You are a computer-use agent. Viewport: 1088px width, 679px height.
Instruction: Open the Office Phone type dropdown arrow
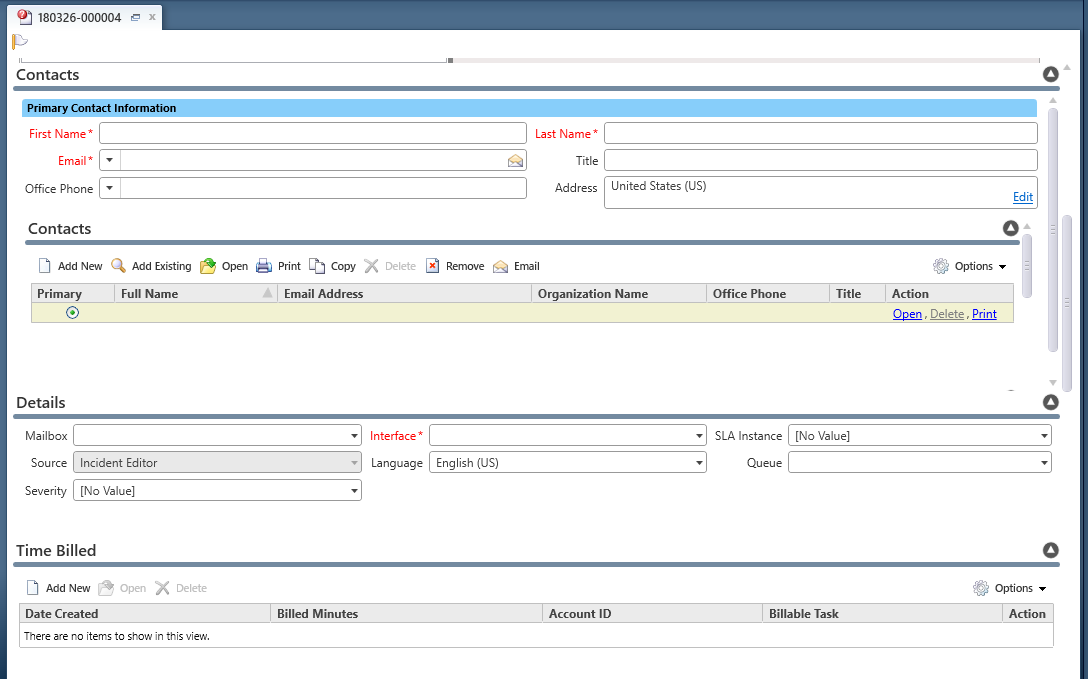[x=110, y=188]
